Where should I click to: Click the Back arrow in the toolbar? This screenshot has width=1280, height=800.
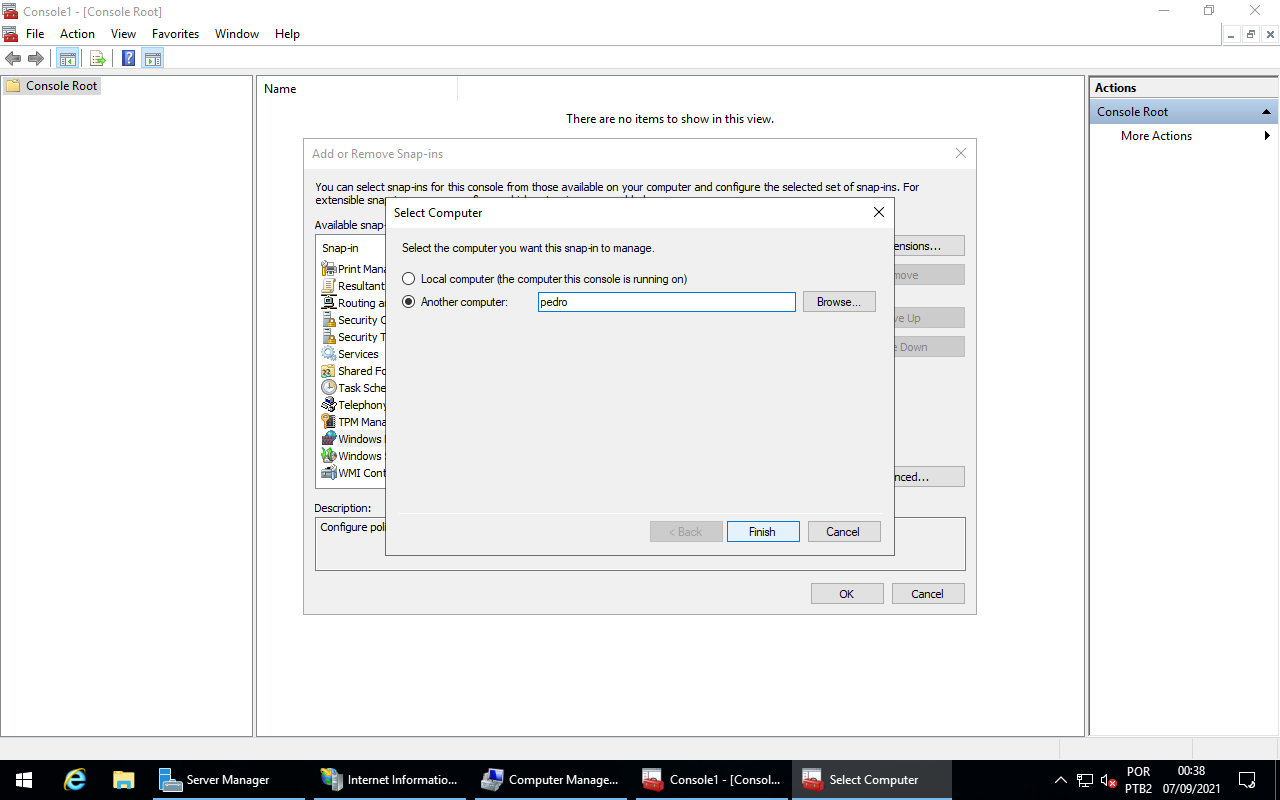(13, 59)
